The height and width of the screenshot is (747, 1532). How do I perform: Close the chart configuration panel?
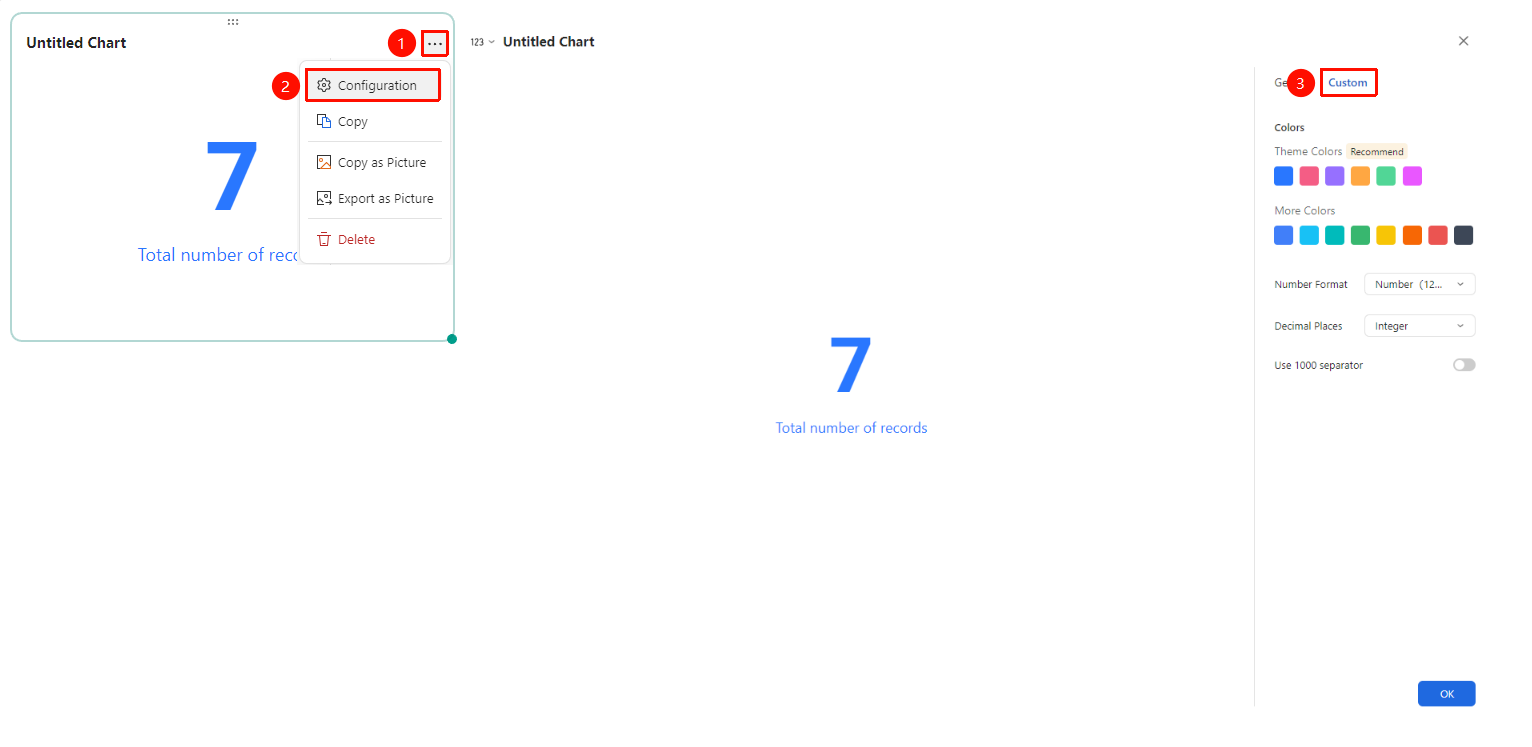1463,41
